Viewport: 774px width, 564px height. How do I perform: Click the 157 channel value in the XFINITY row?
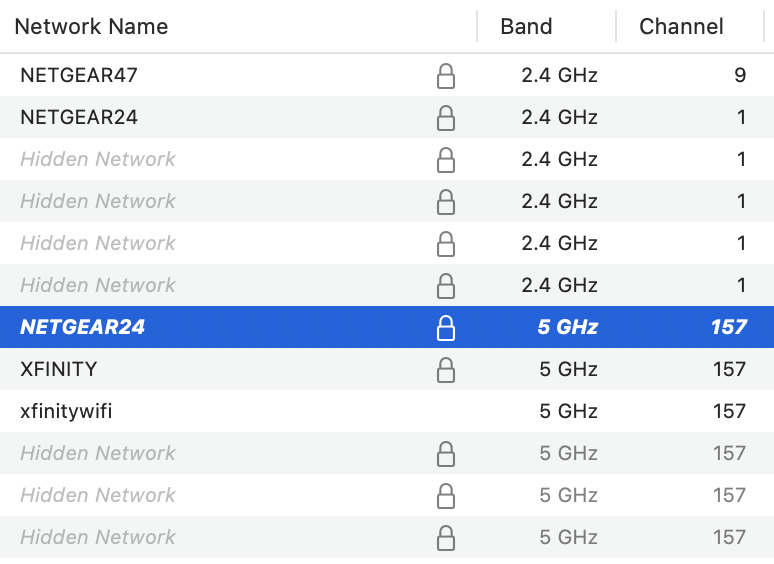(729, 369)
